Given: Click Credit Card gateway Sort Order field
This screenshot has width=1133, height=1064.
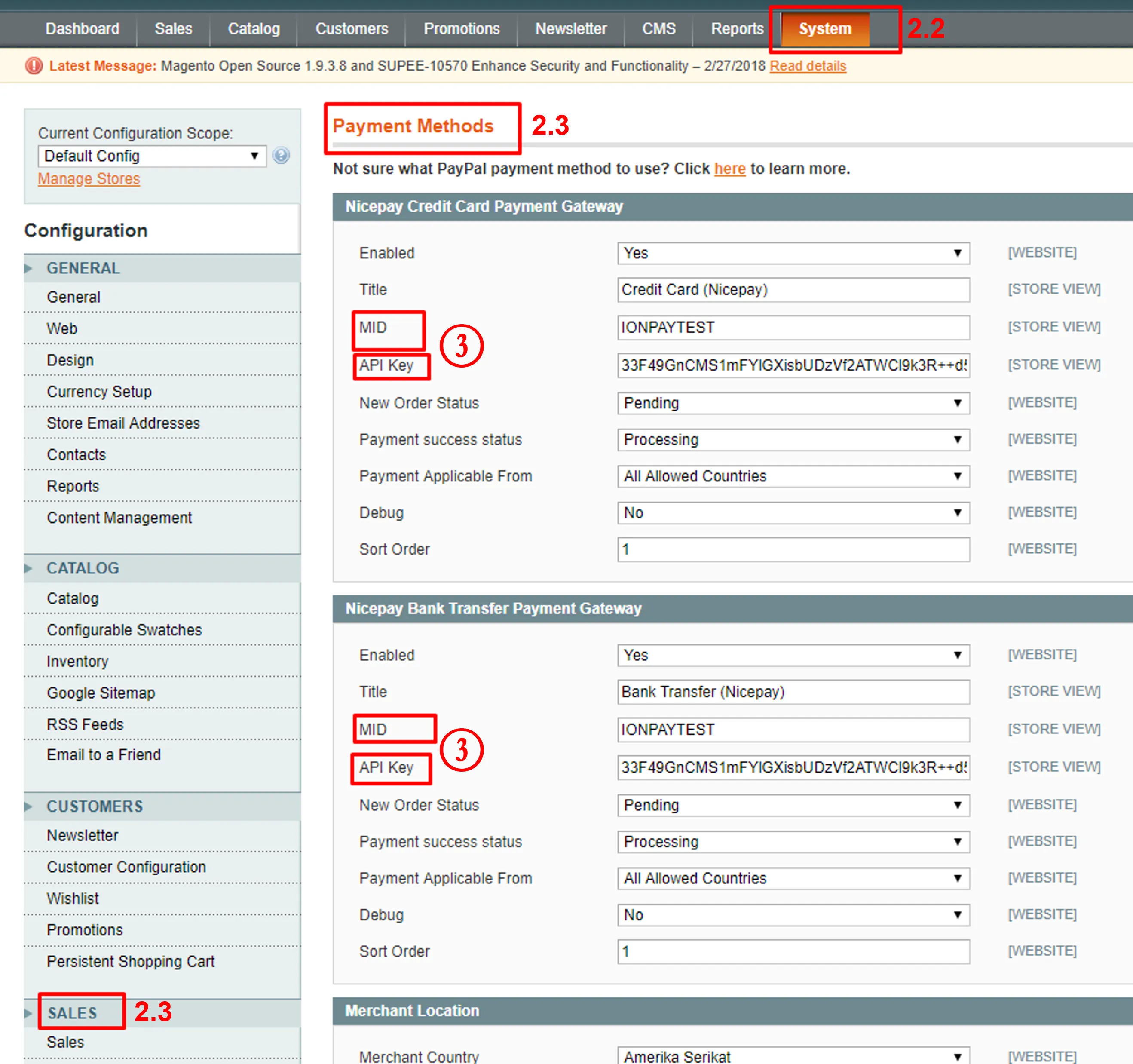Looking at the screenshot, I should [x=793, y=549].
